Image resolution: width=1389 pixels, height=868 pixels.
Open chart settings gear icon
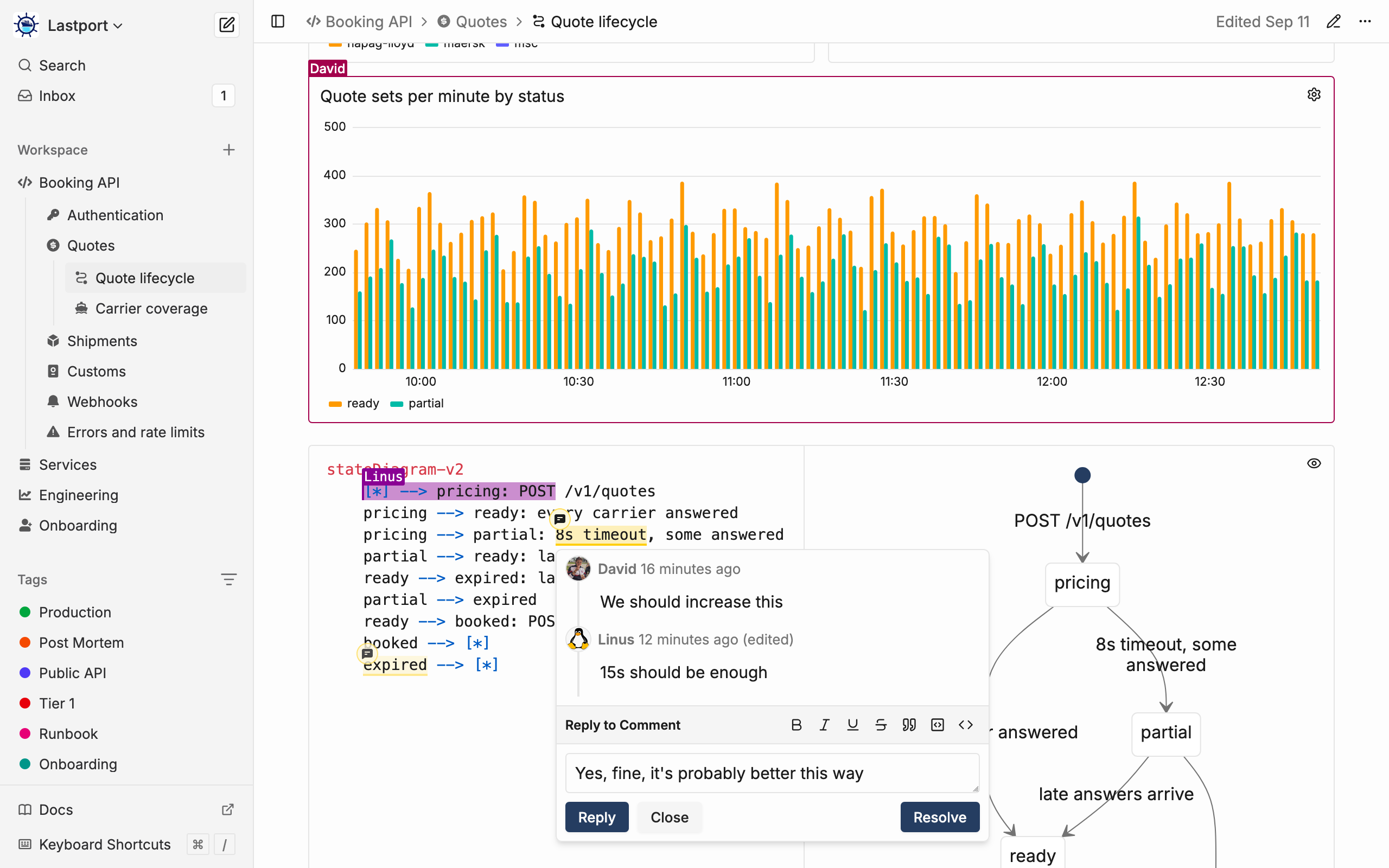[1314, 95]
